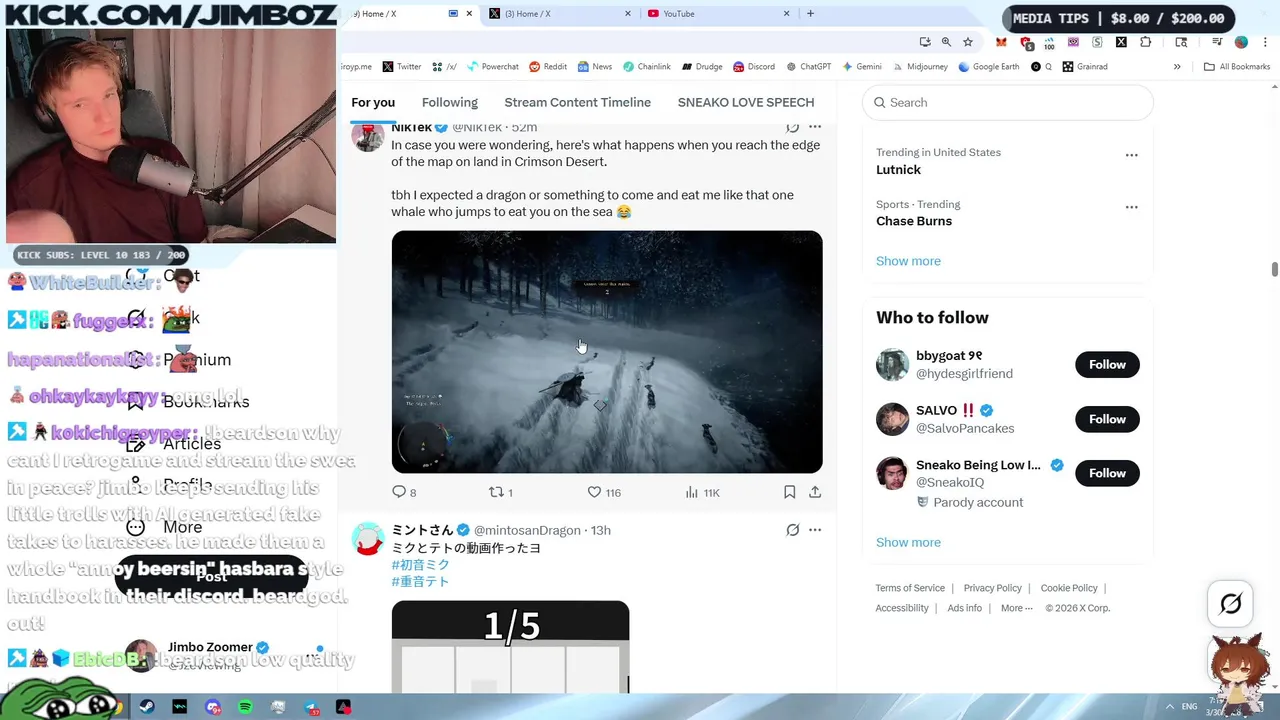Open SALVO's profile name

[x=937, y=410]
